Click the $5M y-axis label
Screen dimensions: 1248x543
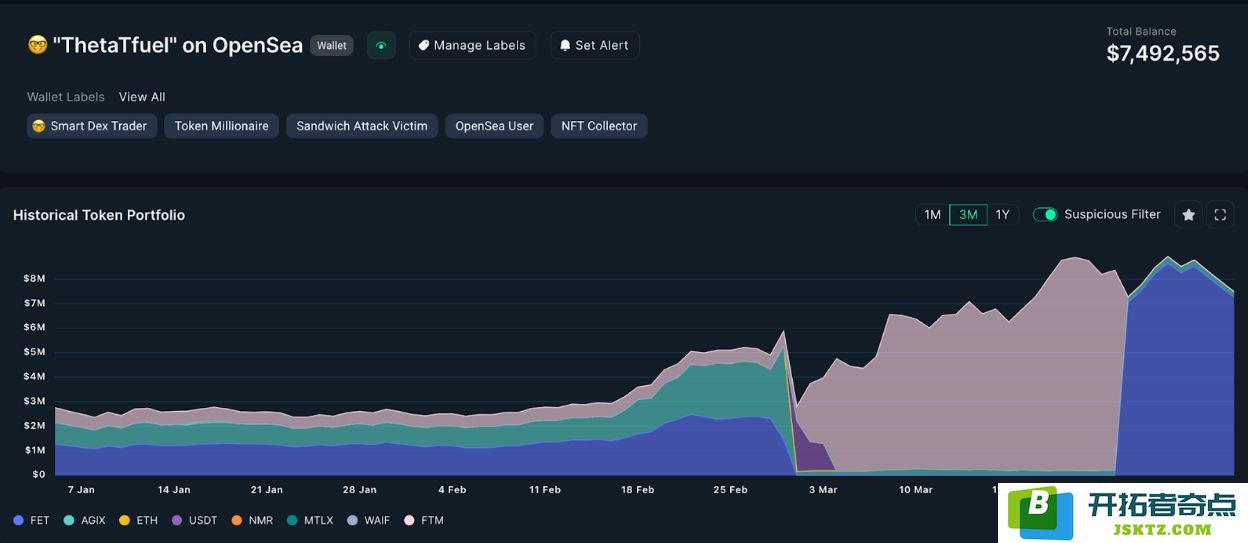coord(34,352)
